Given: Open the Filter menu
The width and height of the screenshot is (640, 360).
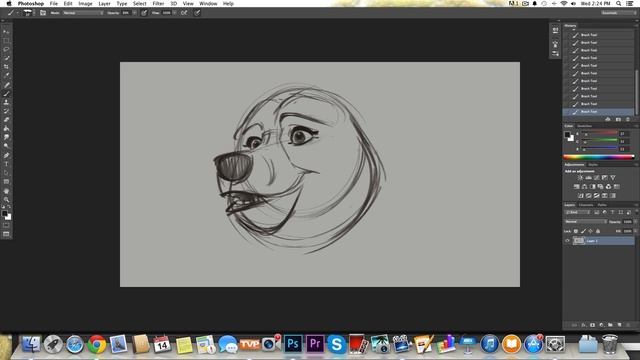Looking at the screenshot, I should coord(158,4).
